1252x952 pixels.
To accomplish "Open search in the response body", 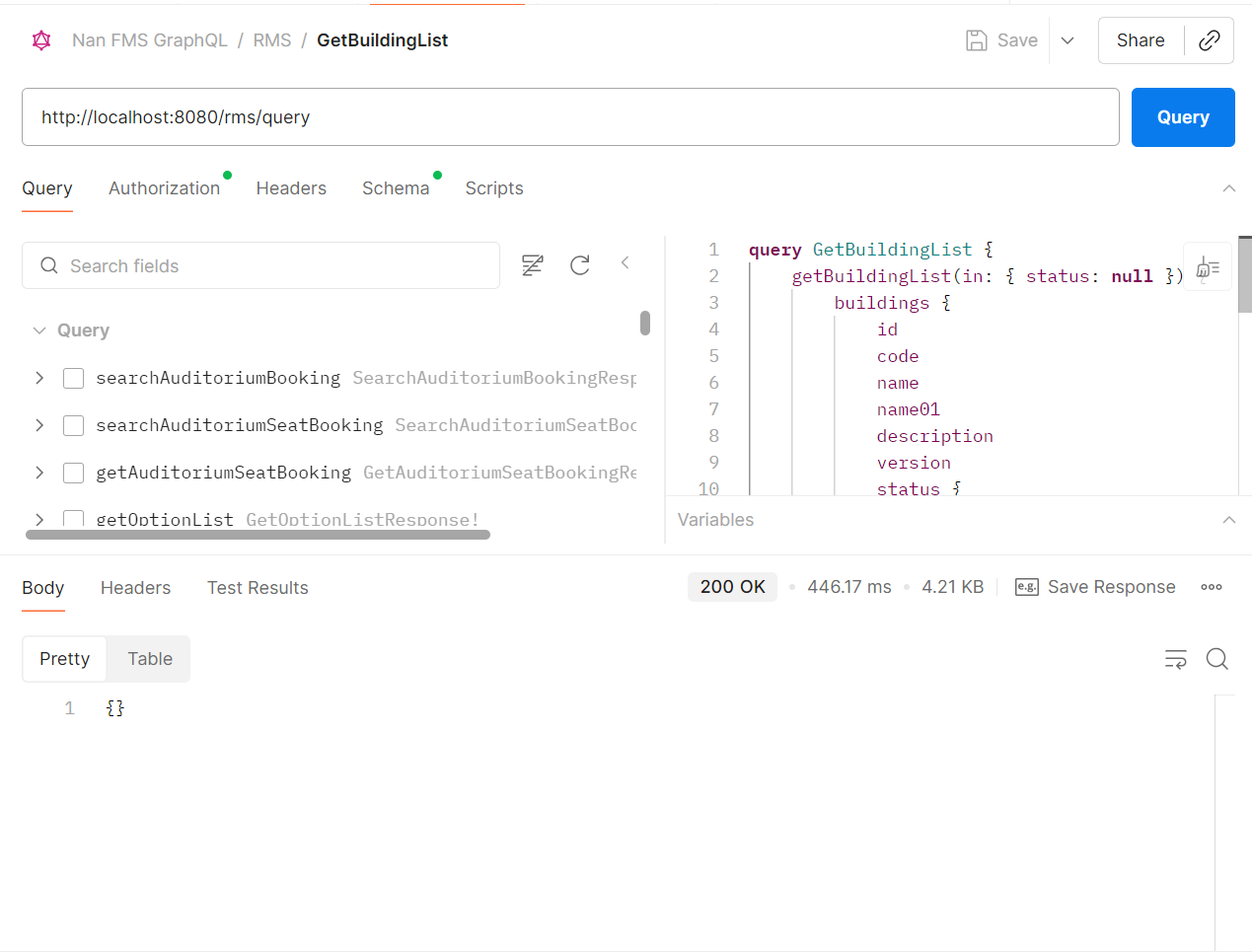I will [x=1217, y=659].
